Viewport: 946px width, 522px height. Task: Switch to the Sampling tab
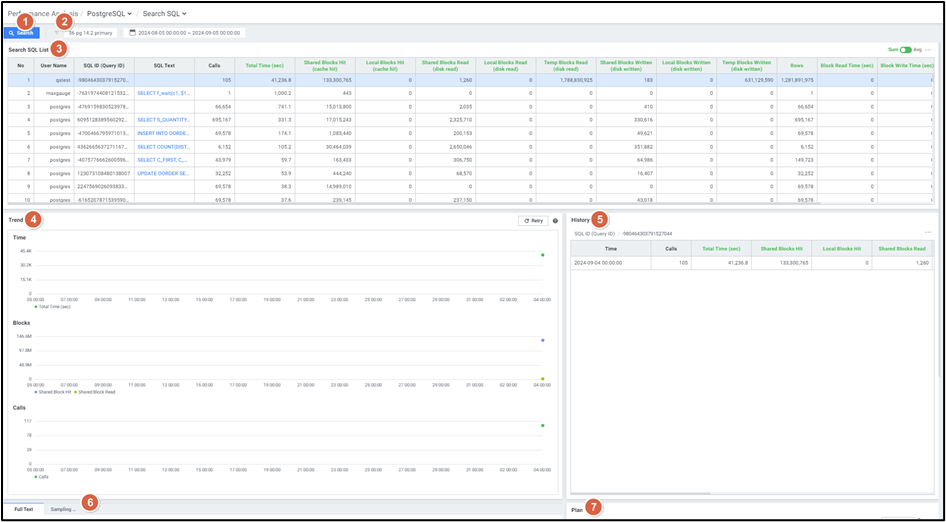click(63, 509)
